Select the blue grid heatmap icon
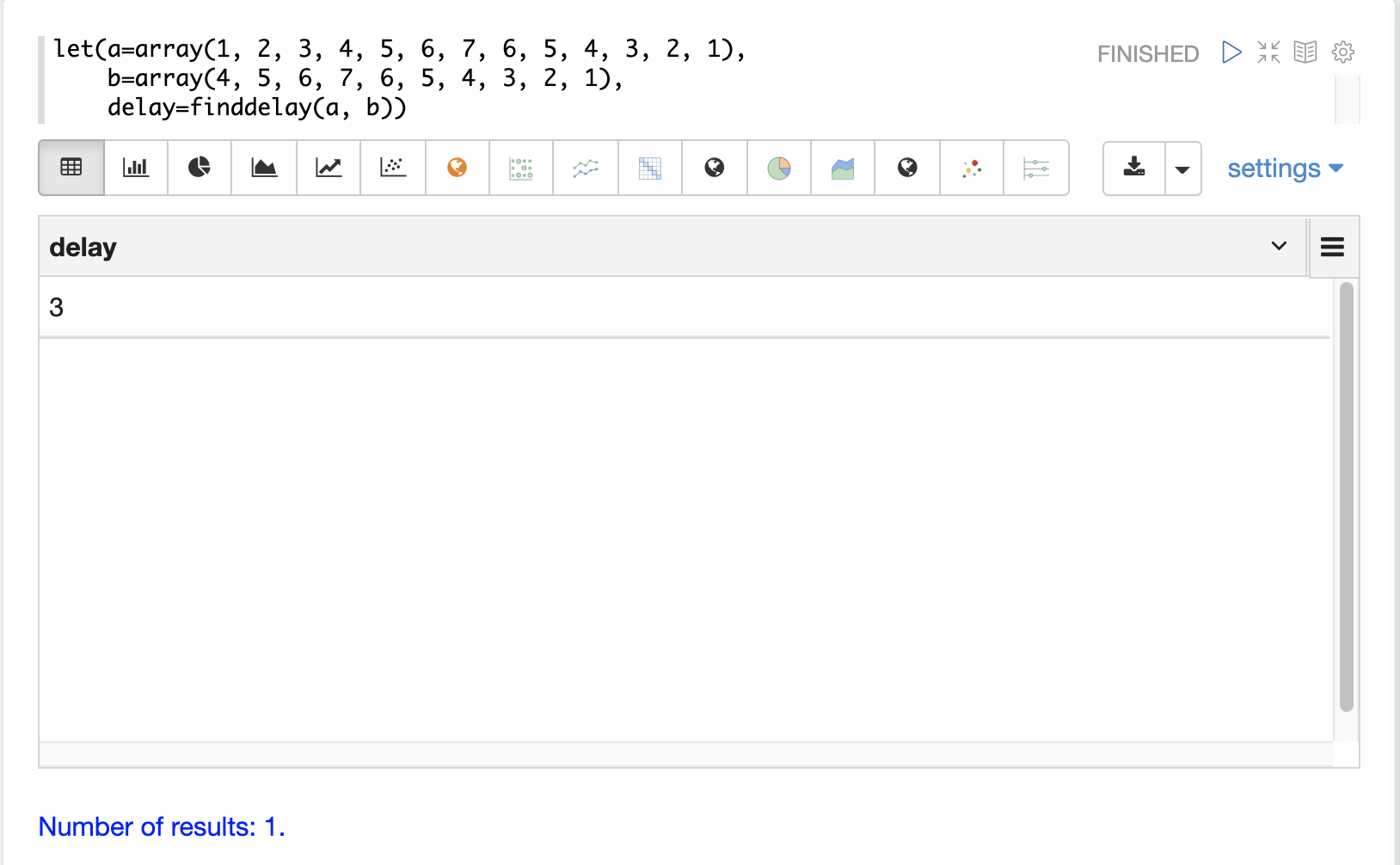Viewport: 1400px width, 865px height. tap(650, 168)
